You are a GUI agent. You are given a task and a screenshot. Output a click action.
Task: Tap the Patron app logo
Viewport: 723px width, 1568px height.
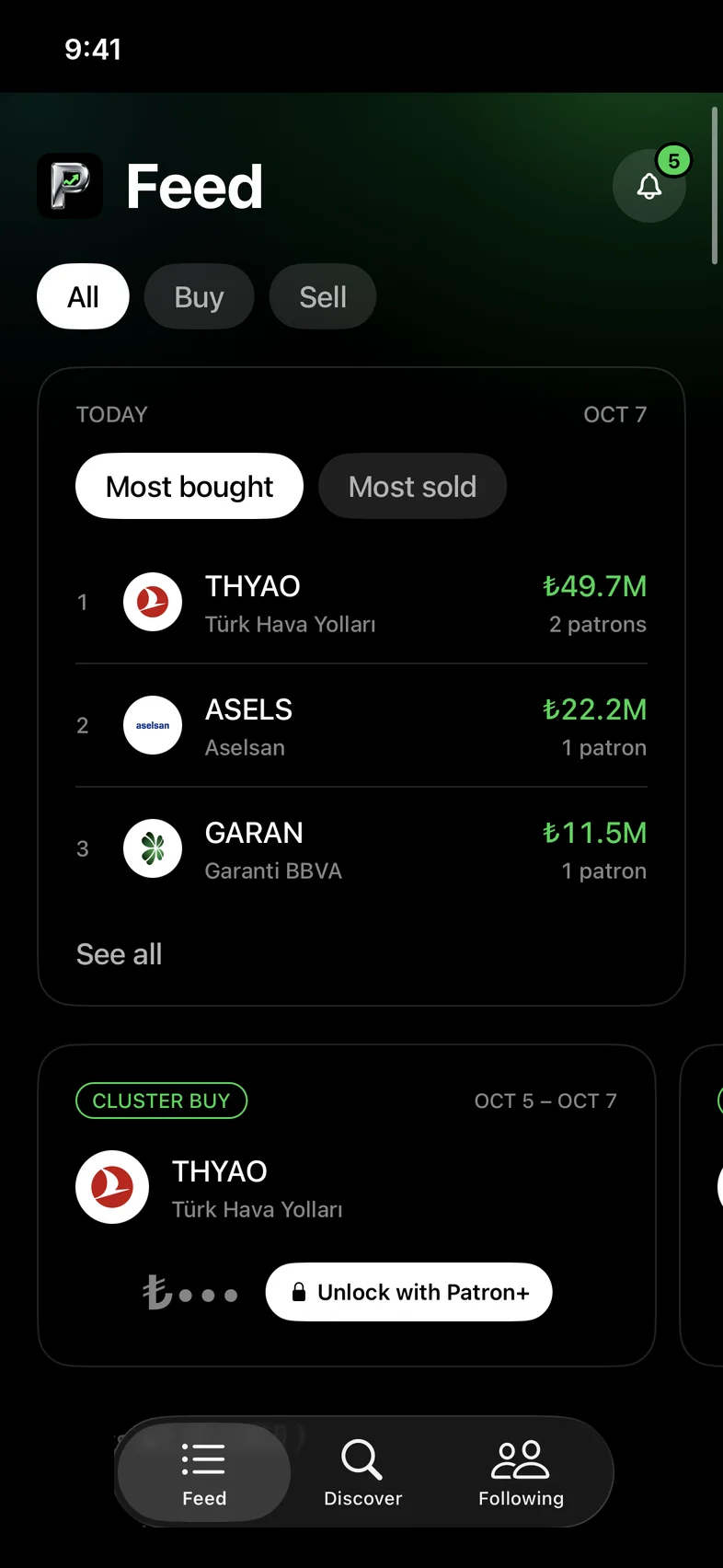point(70,186)
